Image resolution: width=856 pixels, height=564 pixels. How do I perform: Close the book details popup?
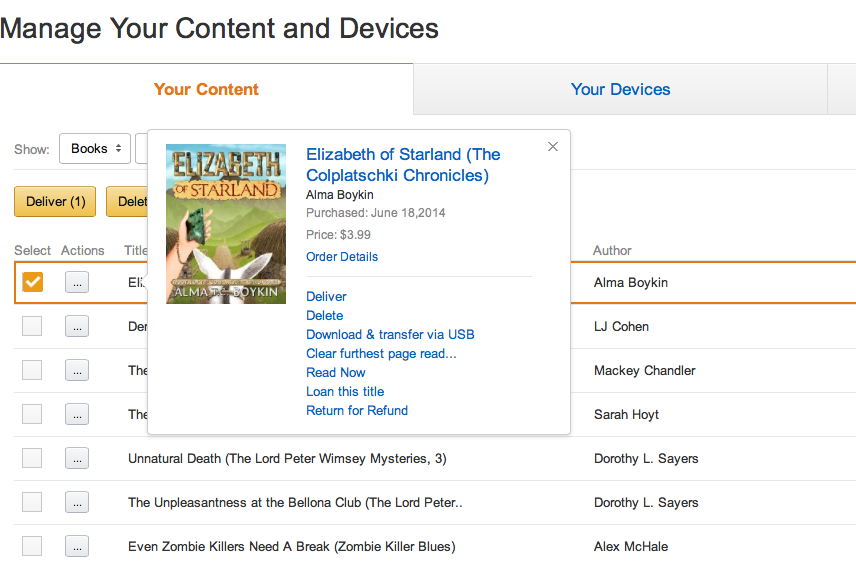point(553,147)
